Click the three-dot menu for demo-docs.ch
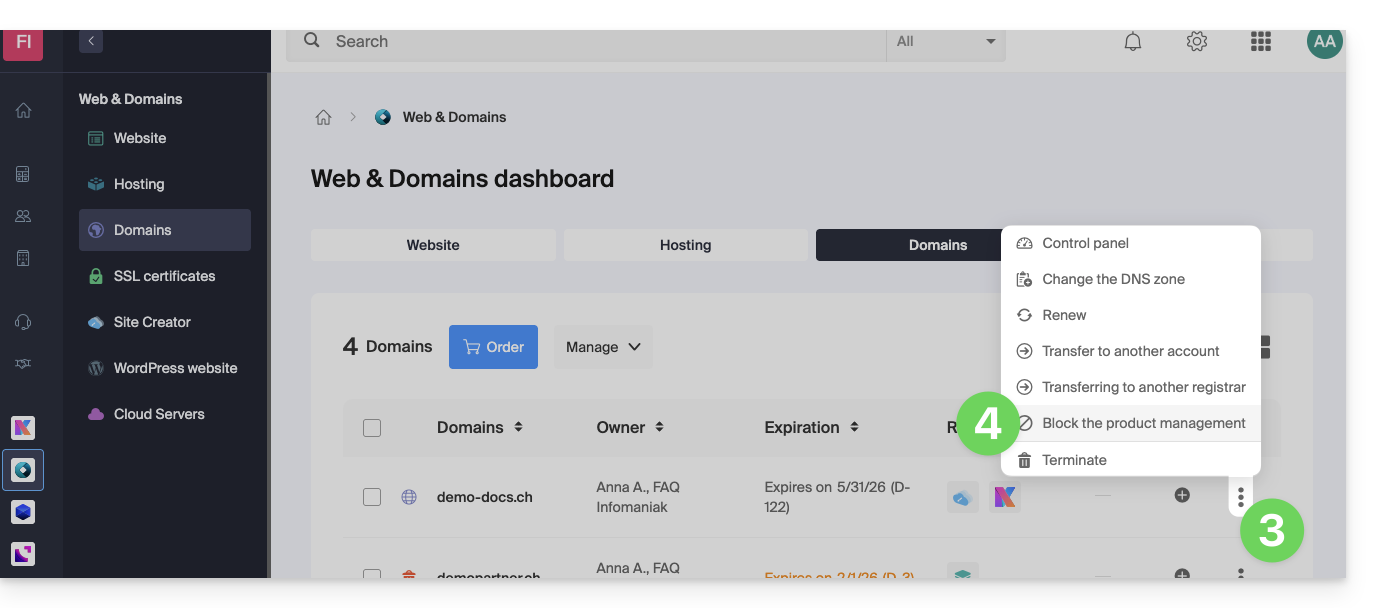Viewport: 1376px width, 608px height. 1240,496
